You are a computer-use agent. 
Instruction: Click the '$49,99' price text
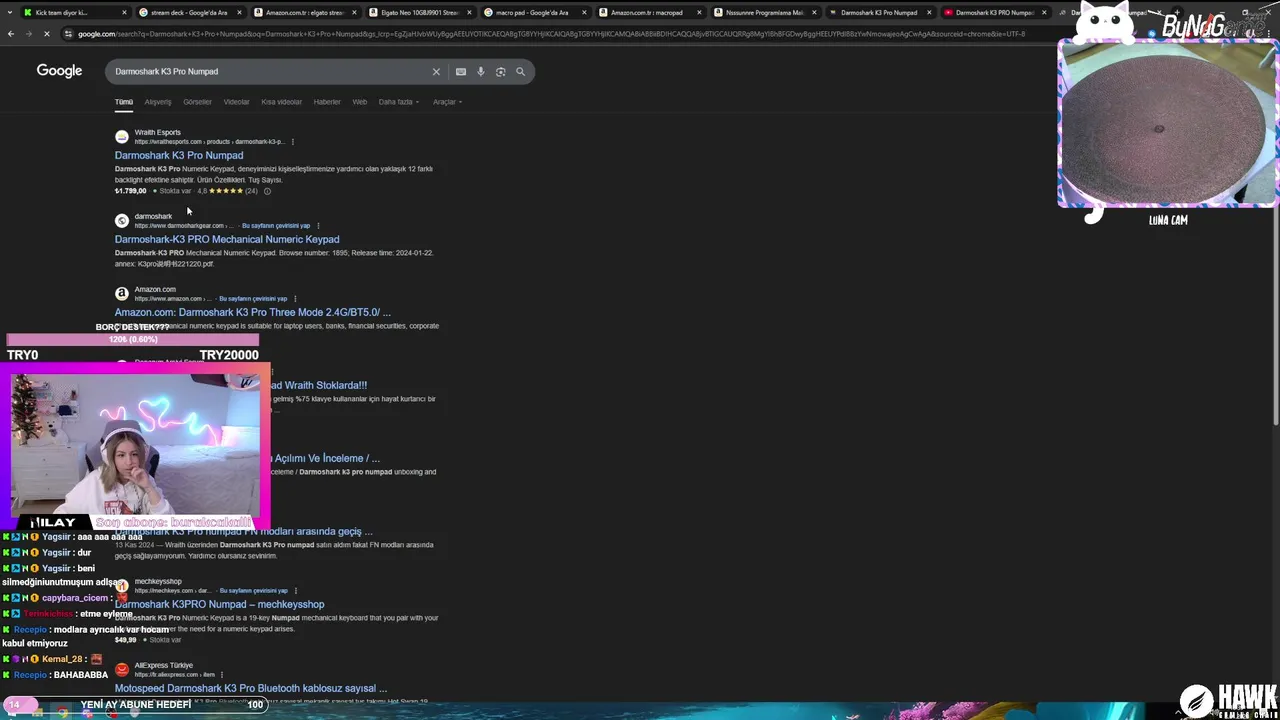click(126, 640)
